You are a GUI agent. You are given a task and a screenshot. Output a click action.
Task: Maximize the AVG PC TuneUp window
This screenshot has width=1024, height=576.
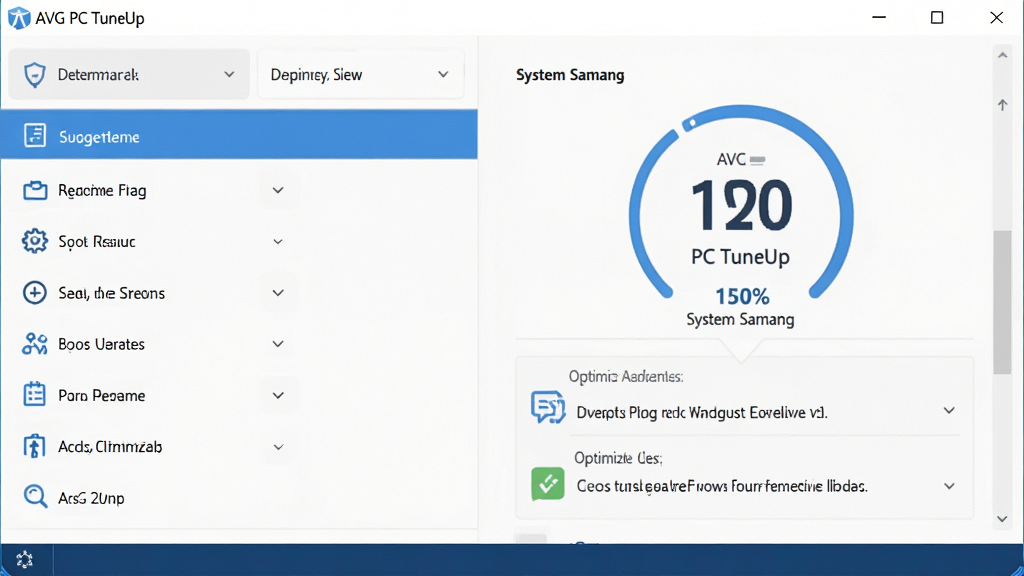tap(937, 18)
